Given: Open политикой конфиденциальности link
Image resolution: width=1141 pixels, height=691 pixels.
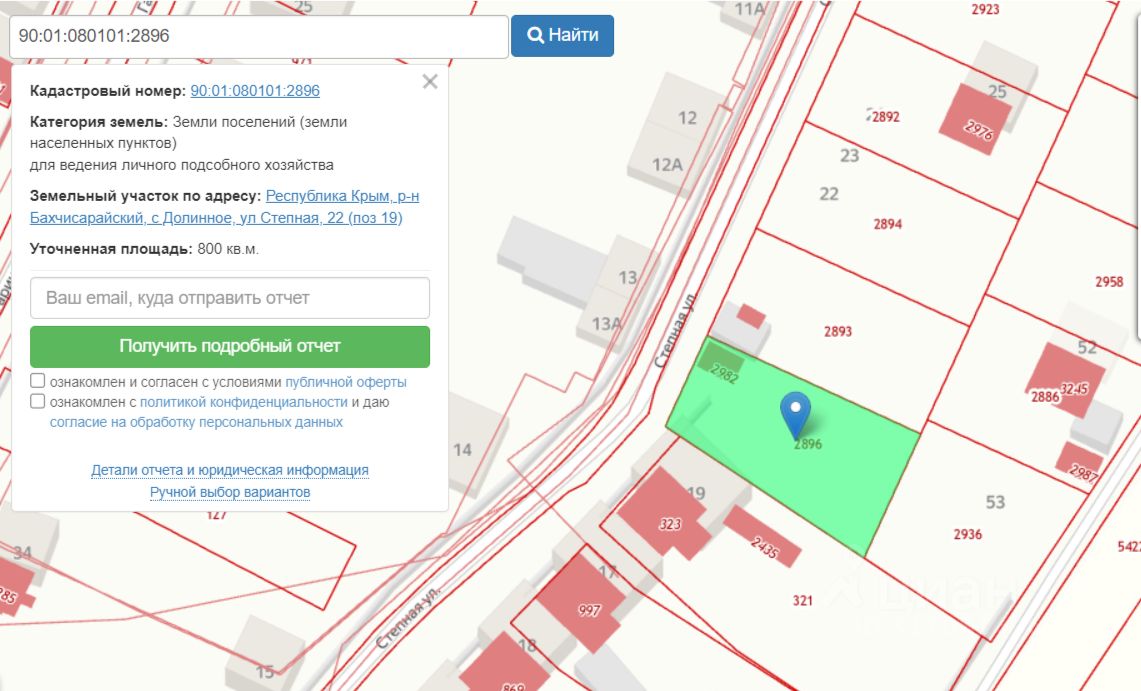Looking at the screenshot, I should point(244,402).
